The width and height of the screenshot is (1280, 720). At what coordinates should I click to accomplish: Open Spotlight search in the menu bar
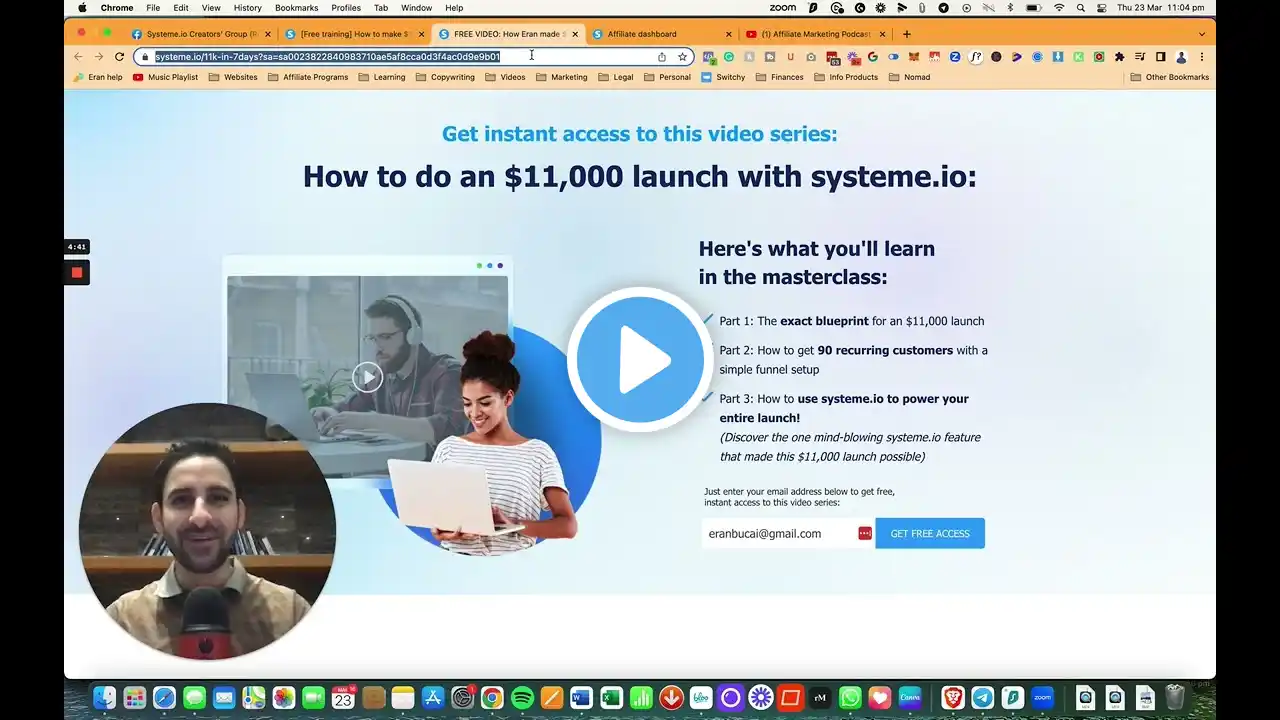coord(1081,8)
